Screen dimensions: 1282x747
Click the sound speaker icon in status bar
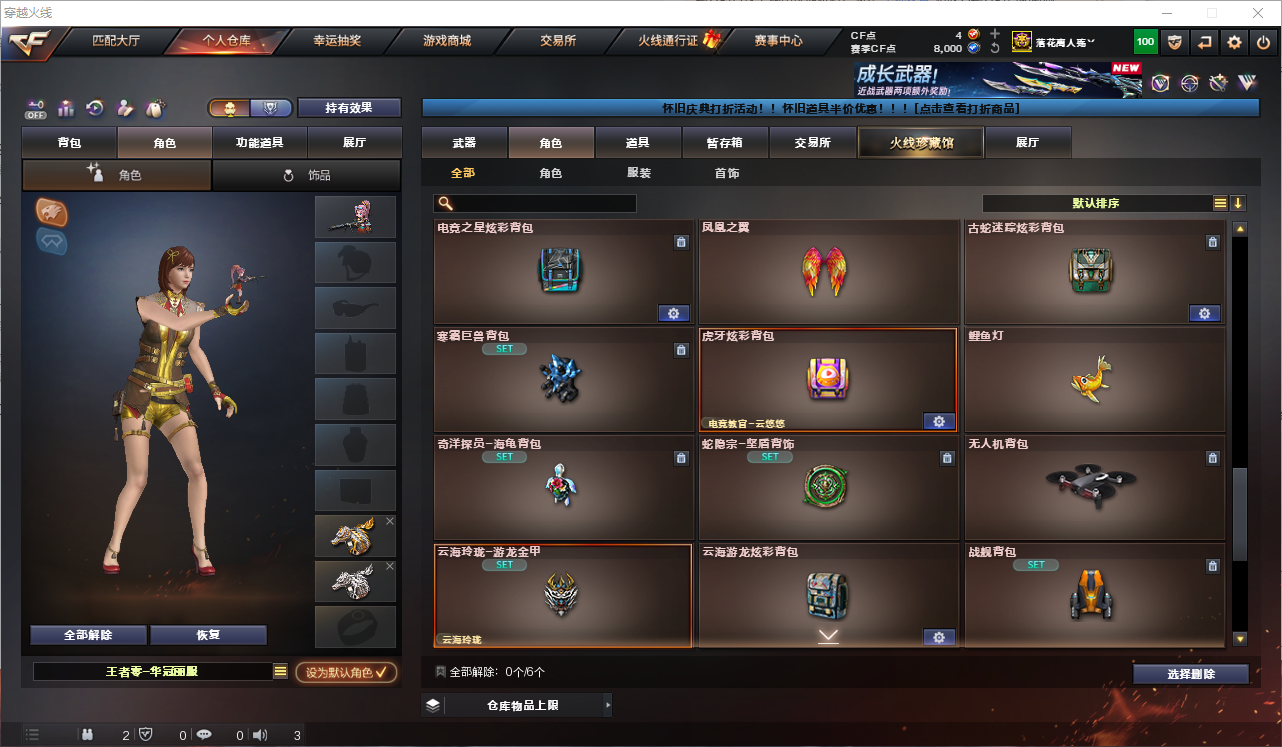(260, 735)
